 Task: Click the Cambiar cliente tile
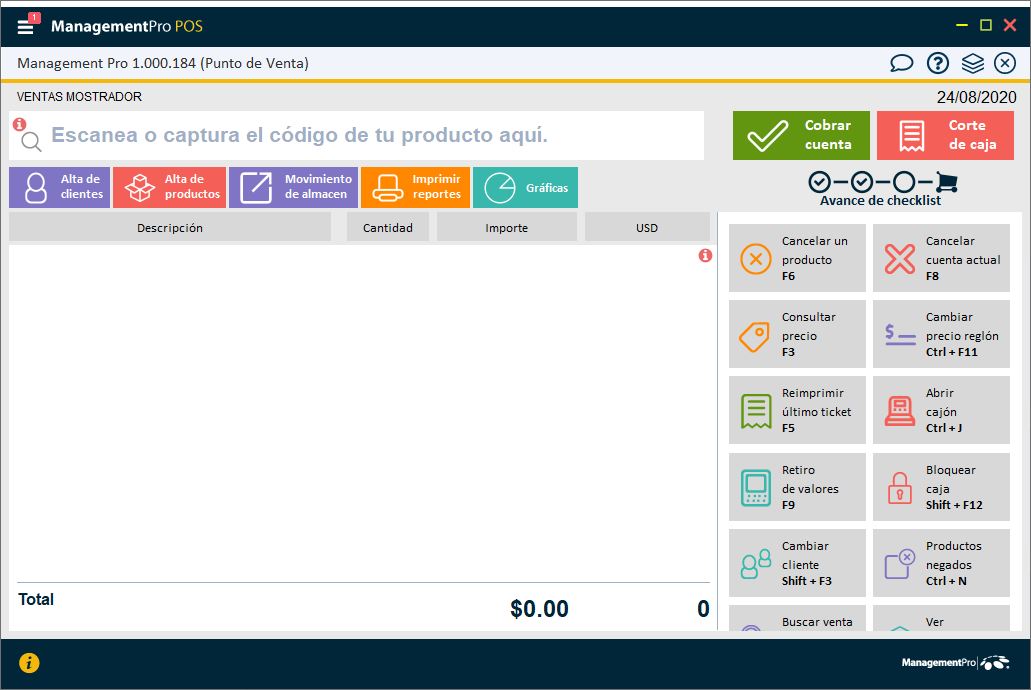click(x=797, y=563)
